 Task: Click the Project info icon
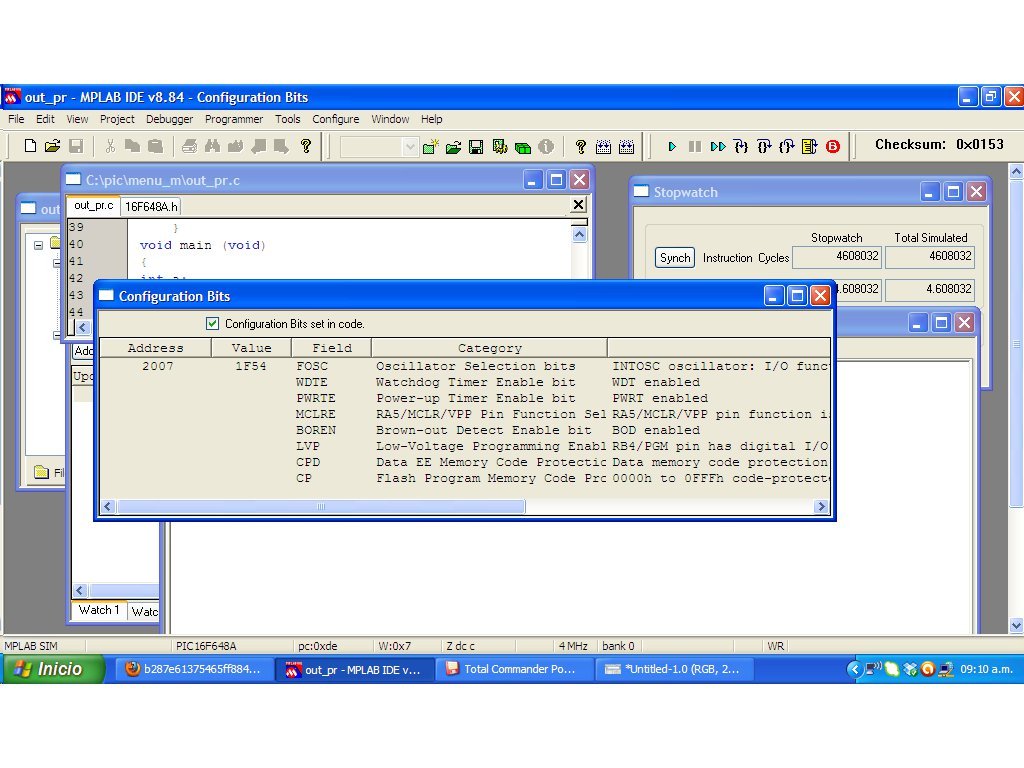546,146
